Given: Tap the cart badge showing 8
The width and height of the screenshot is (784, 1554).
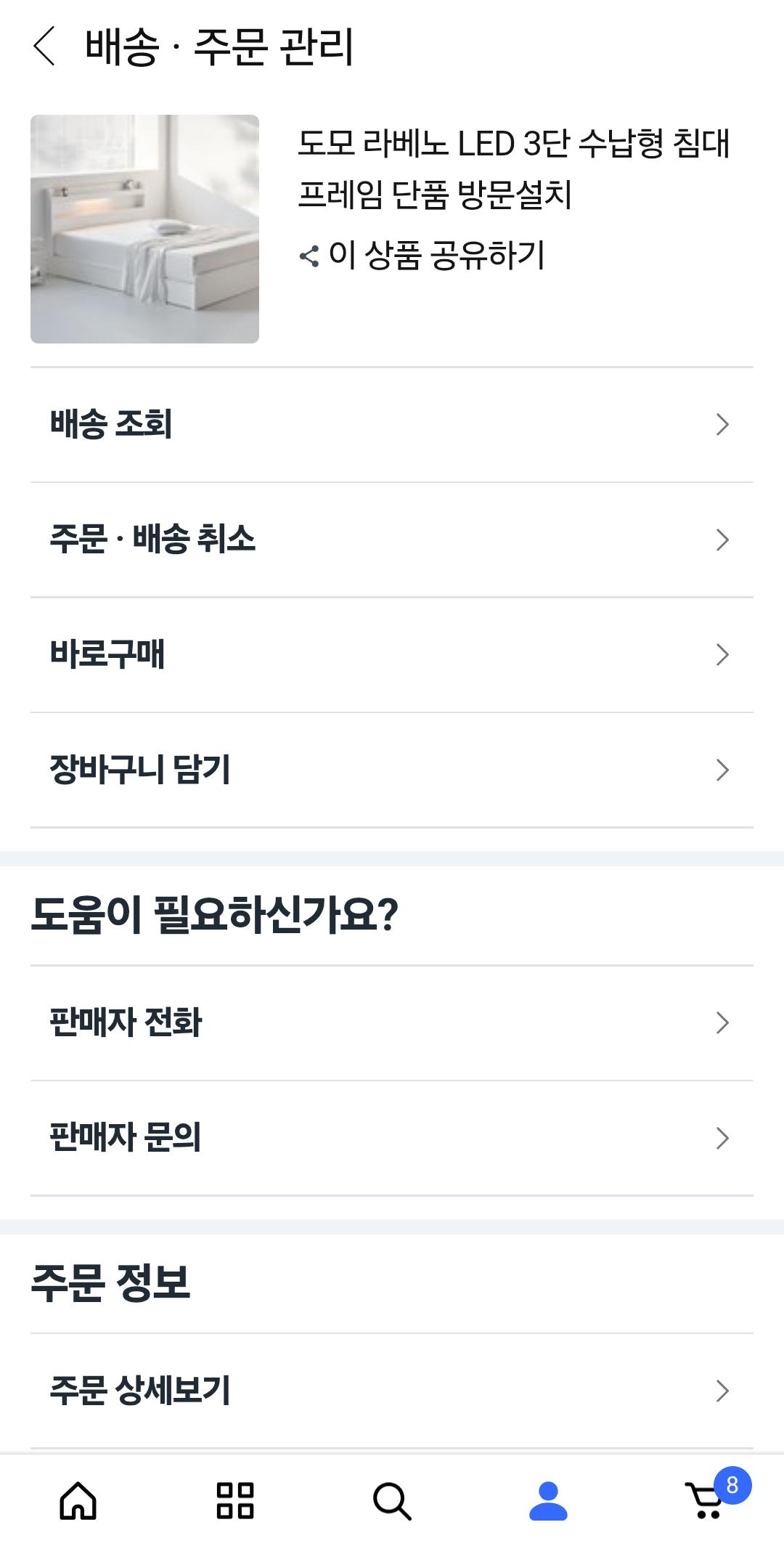Looking at the screenshot, I should [x=732, y=1485].
